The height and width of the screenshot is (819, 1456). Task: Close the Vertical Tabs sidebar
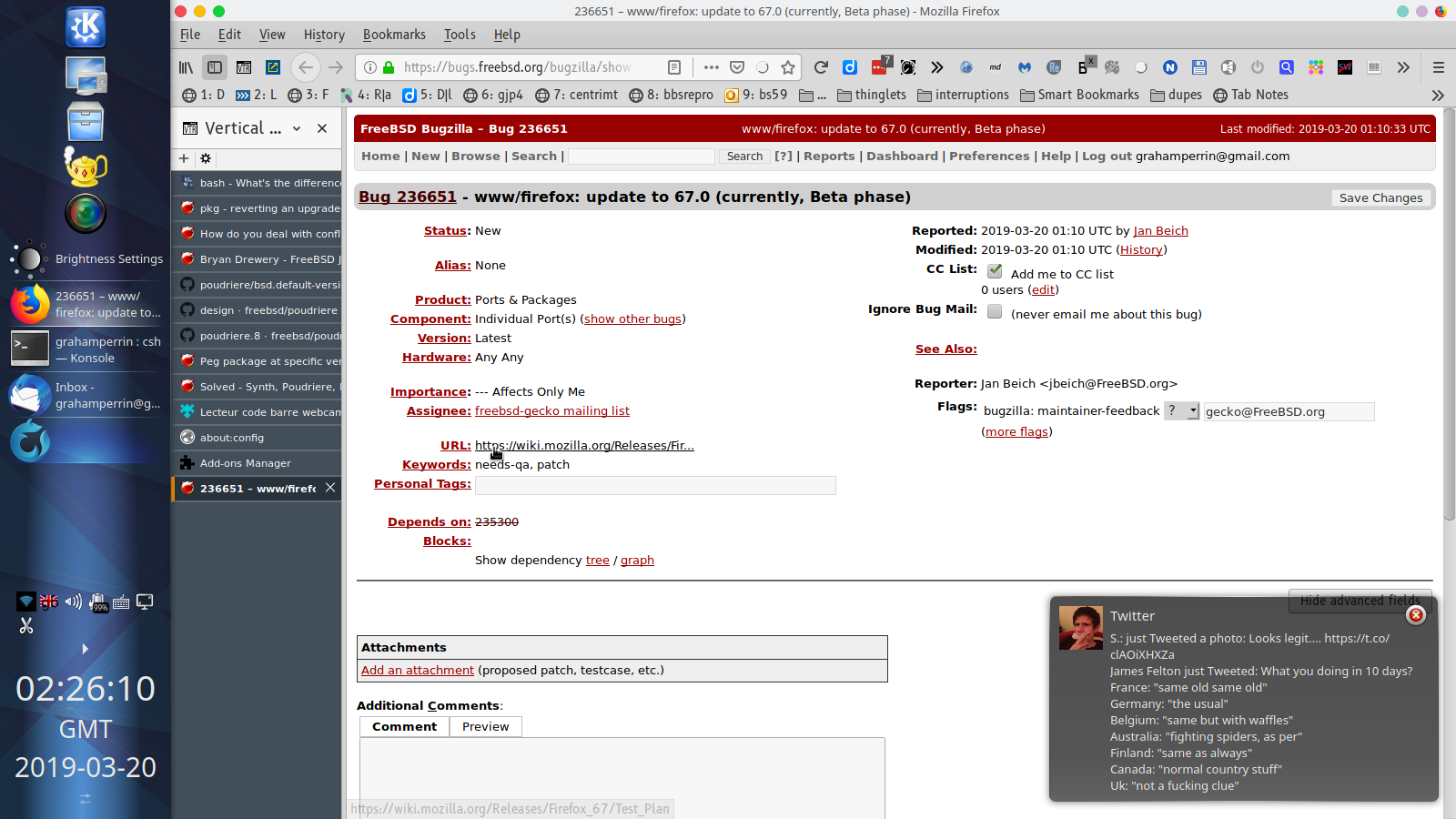click(322, 128)
